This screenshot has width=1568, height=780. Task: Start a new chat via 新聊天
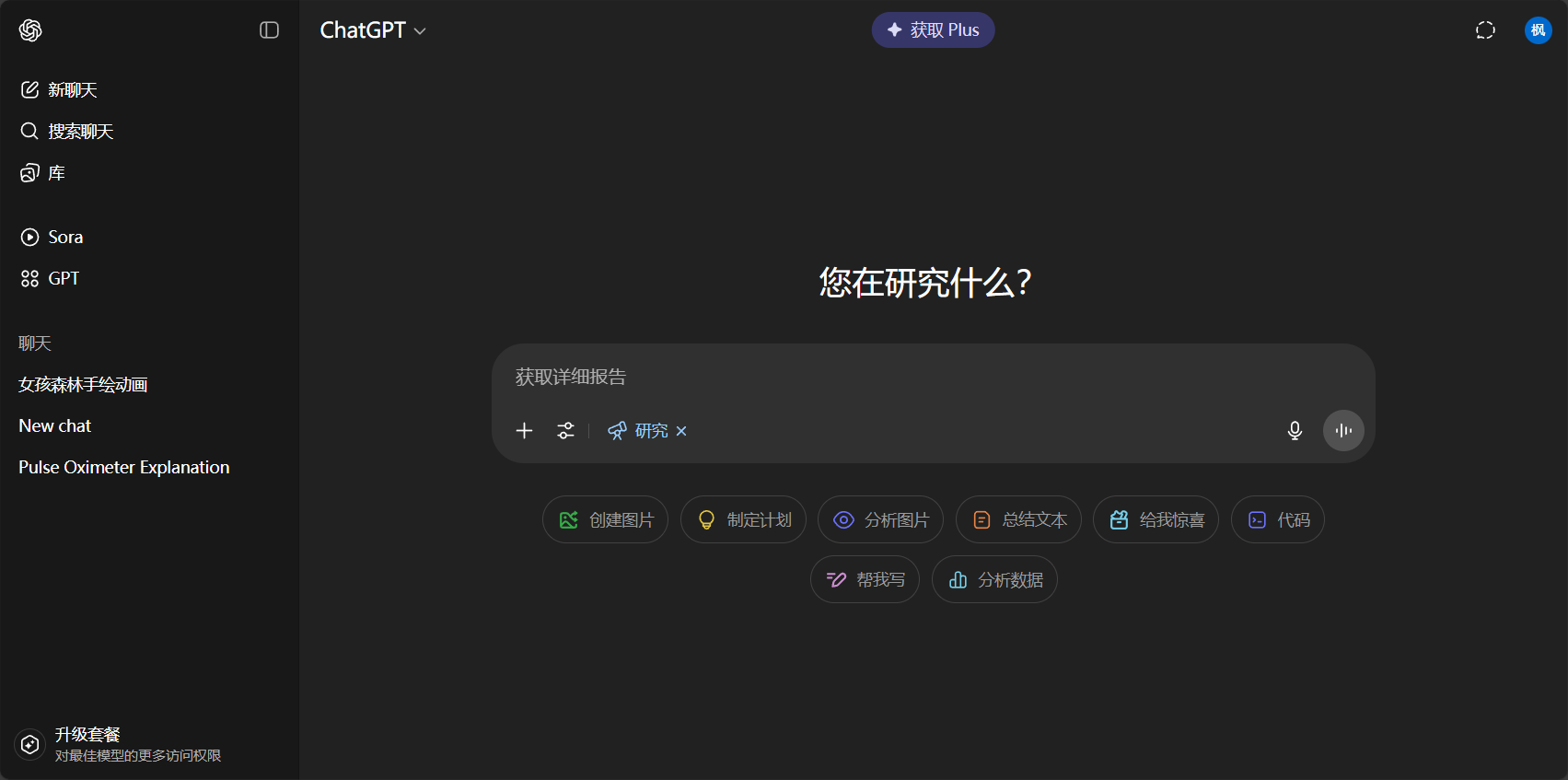pos(149,90)
